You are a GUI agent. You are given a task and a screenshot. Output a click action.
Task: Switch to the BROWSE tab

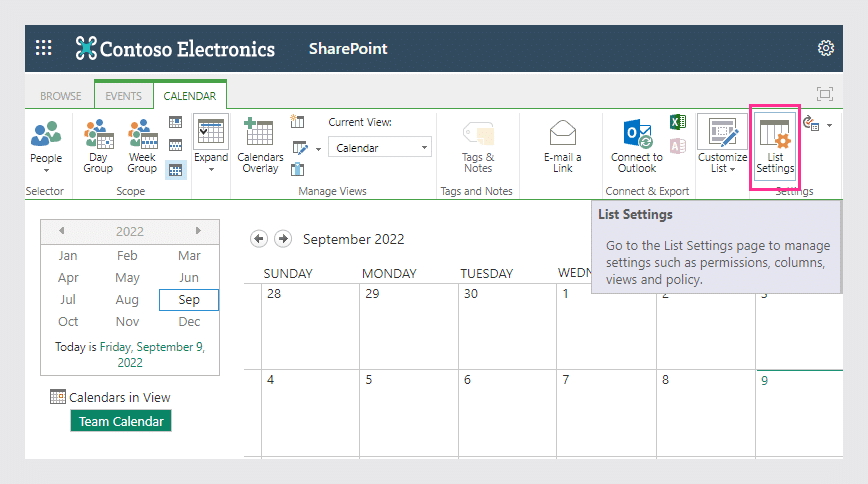(60, 96)
